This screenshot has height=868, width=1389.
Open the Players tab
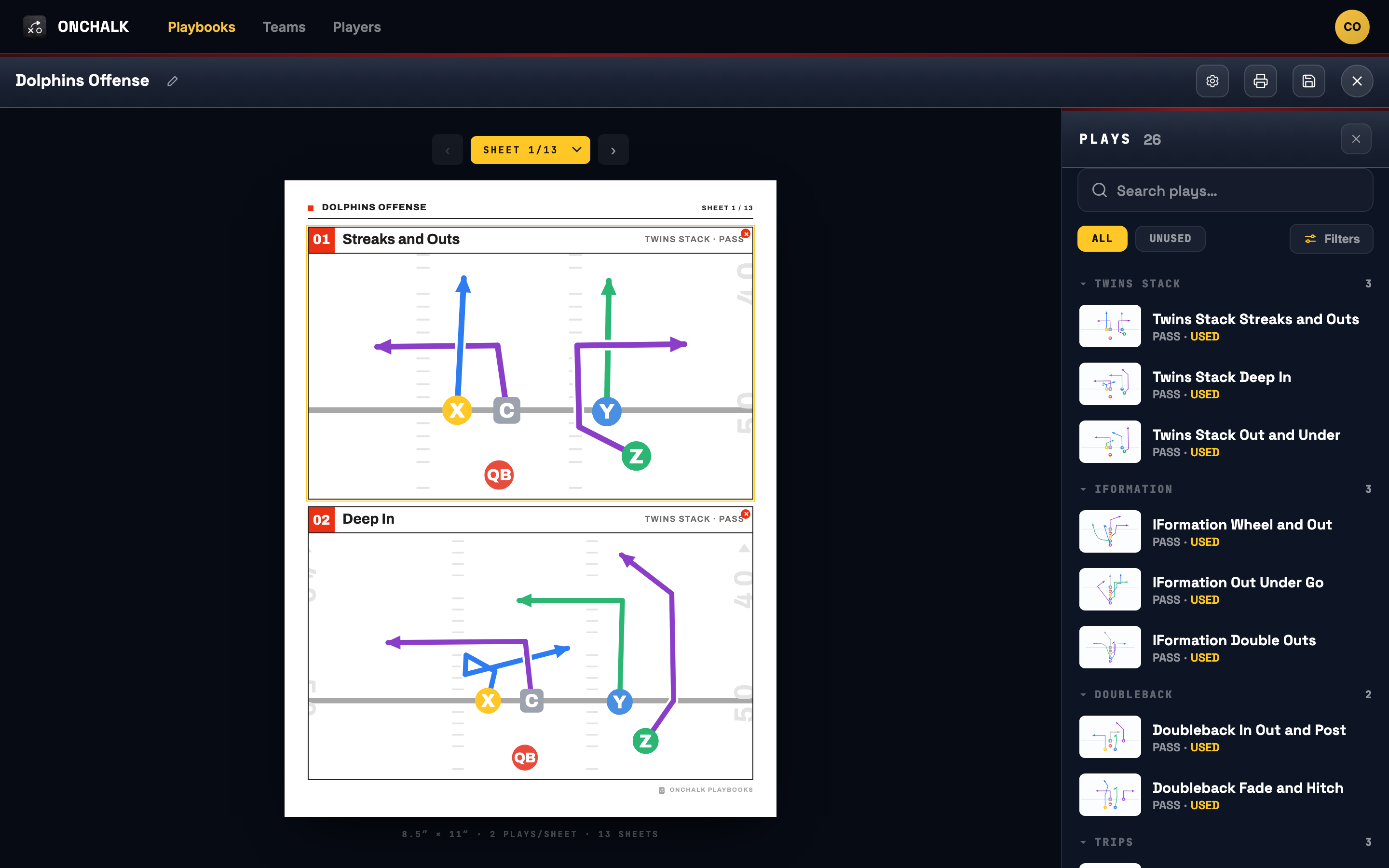point(357,27)
